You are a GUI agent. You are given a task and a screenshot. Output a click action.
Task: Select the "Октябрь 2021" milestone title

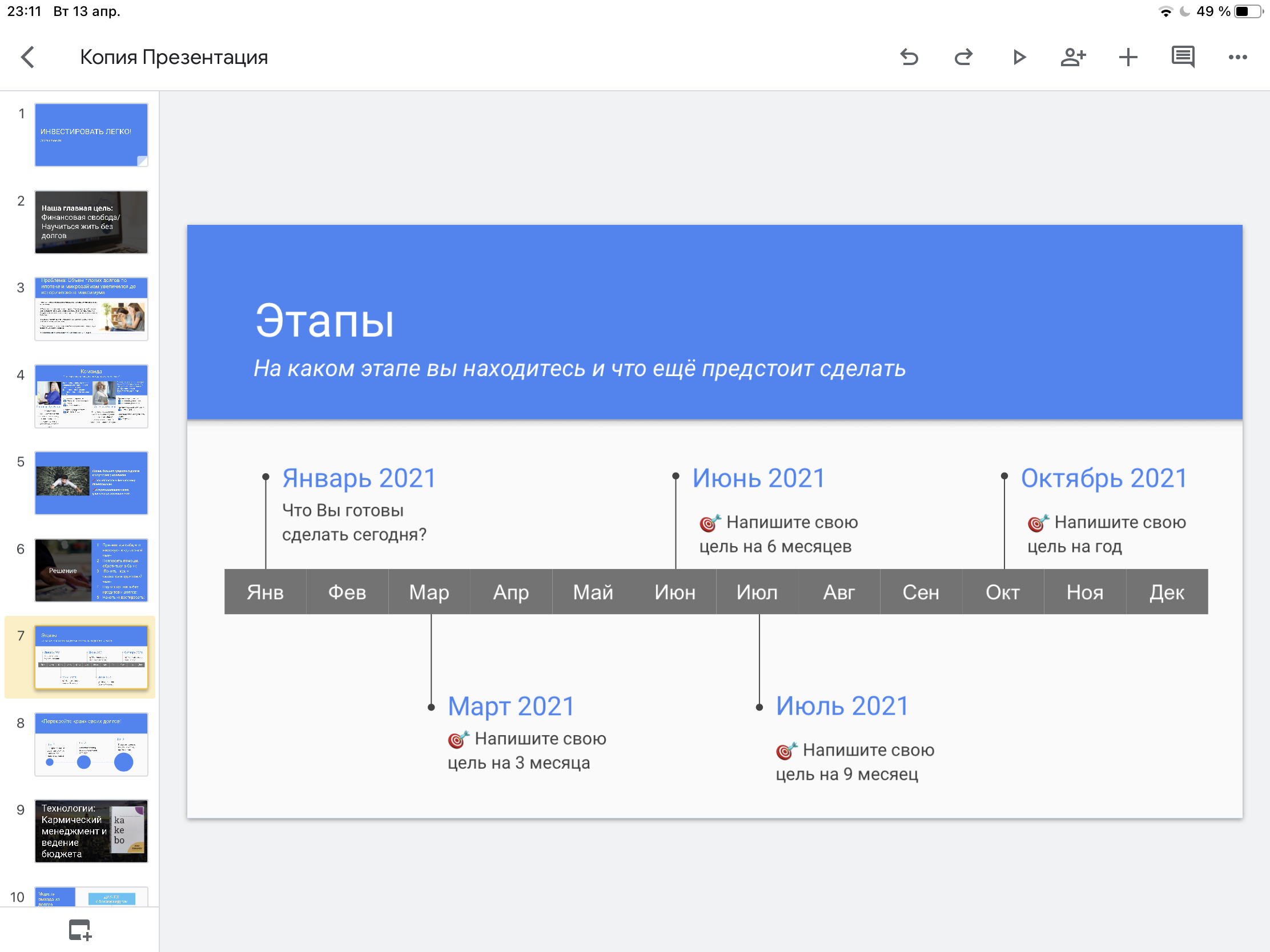(1103, 478)
